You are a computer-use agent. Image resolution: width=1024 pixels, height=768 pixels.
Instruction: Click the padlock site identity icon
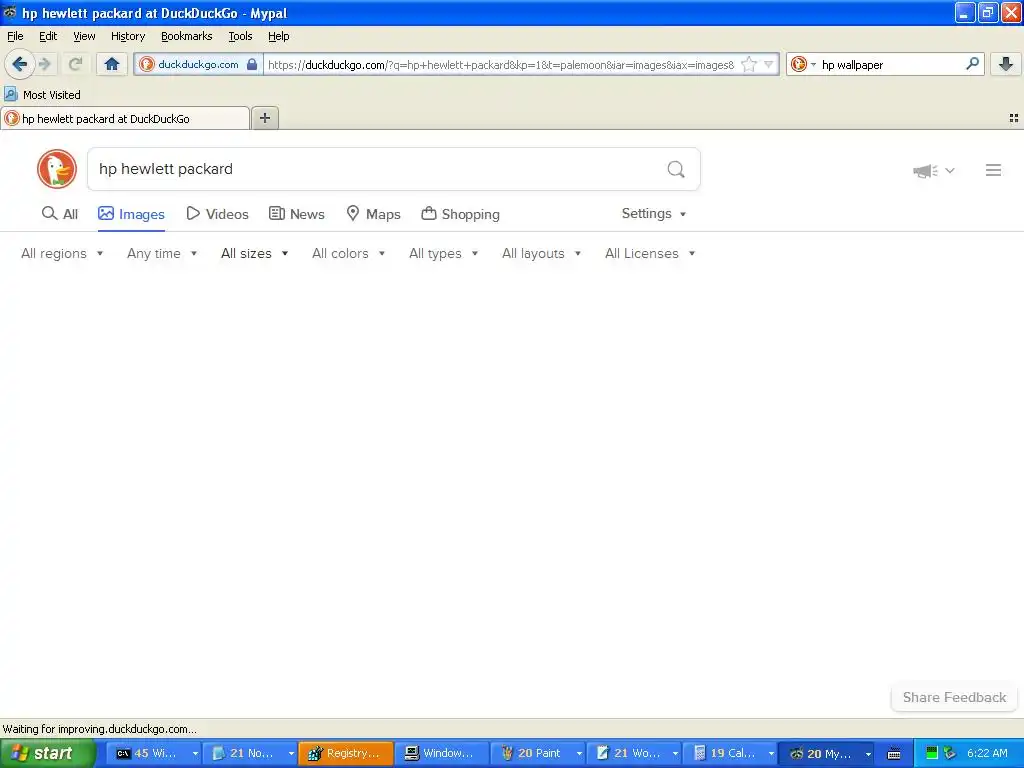pos(251,64)
